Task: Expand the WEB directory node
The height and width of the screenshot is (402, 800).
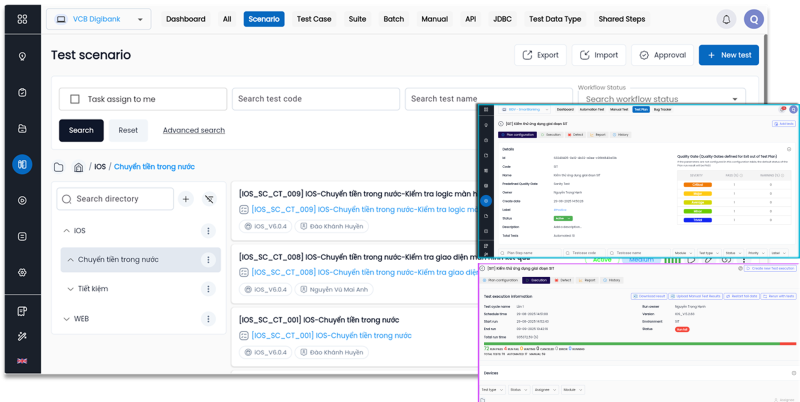Action: [65, 319]
